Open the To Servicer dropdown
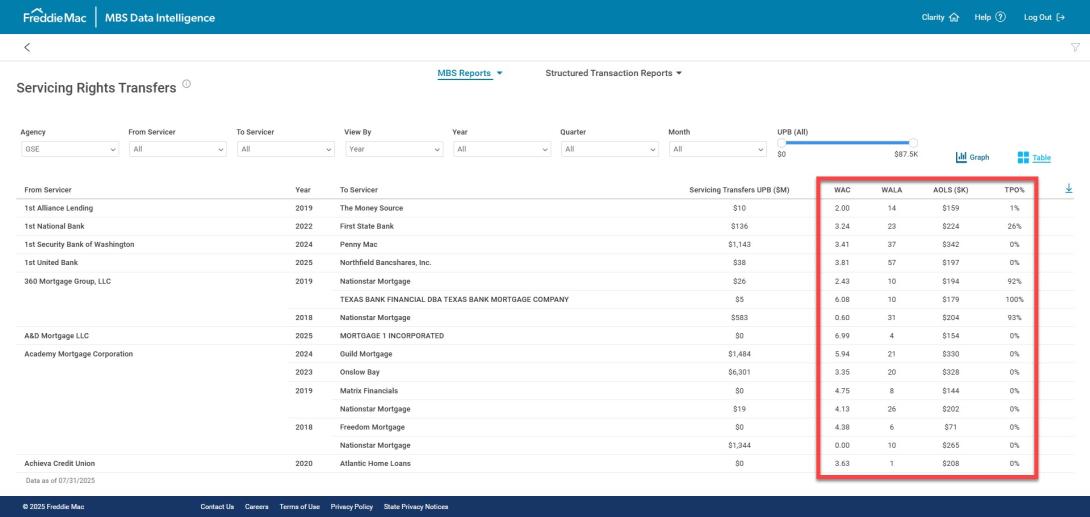Image resolution: width=1090 pixels, height=517 pixels. 286,149
